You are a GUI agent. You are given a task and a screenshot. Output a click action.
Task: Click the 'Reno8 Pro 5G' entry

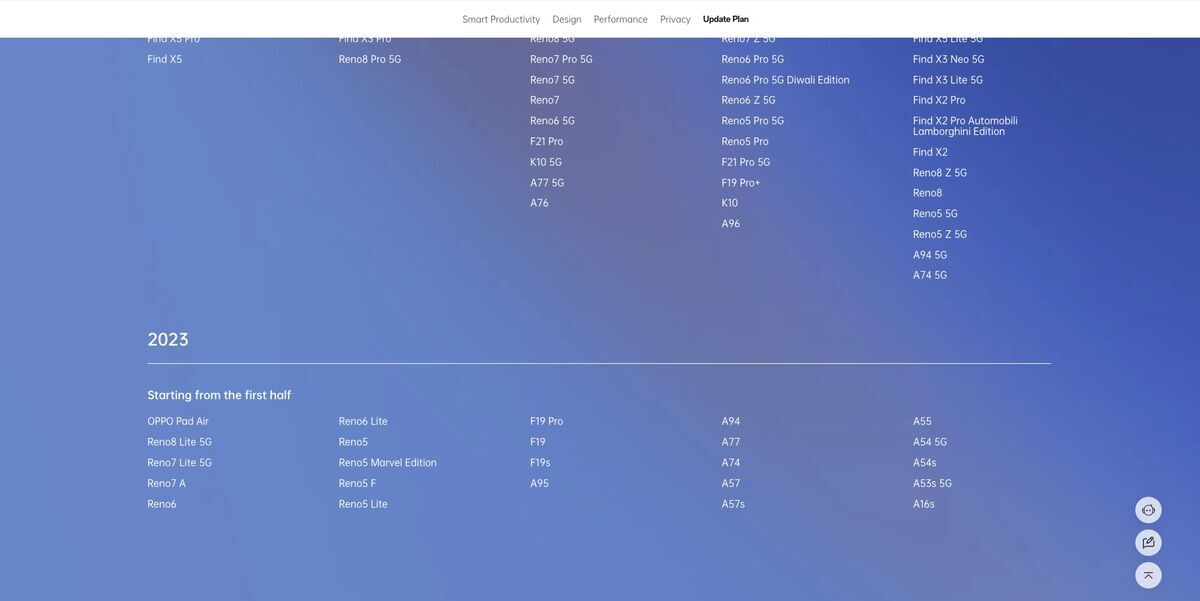370,59
